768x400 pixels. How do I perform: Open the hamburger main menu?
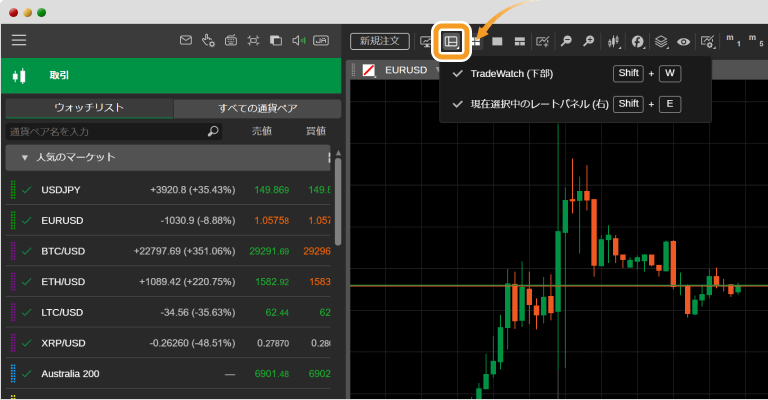(x=19, y=40)
